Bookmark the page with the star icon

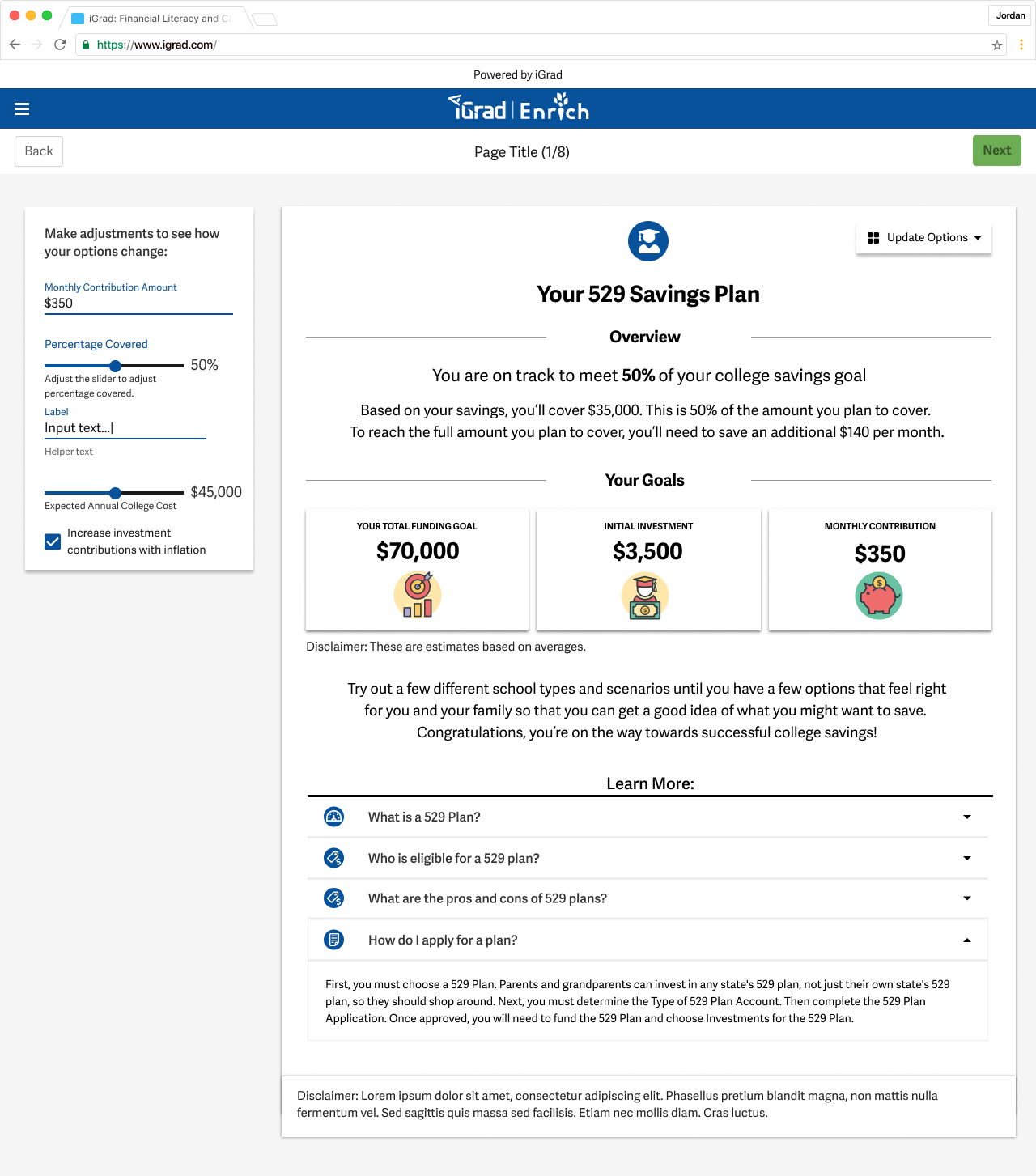click(997, 45)
